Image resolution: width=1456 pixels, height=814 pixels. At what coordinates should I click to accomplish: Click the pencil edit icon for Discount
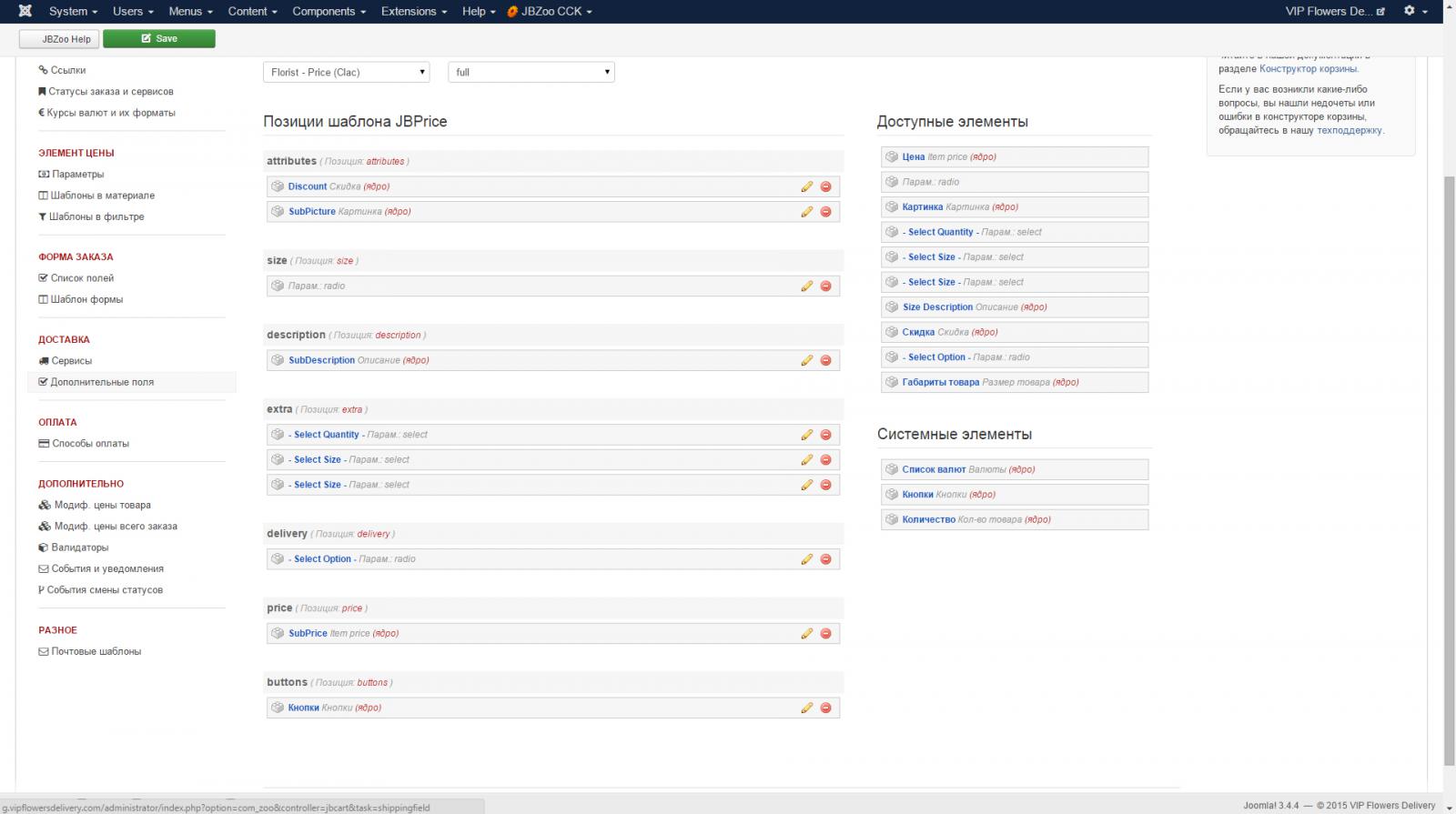tap(806, 186)
